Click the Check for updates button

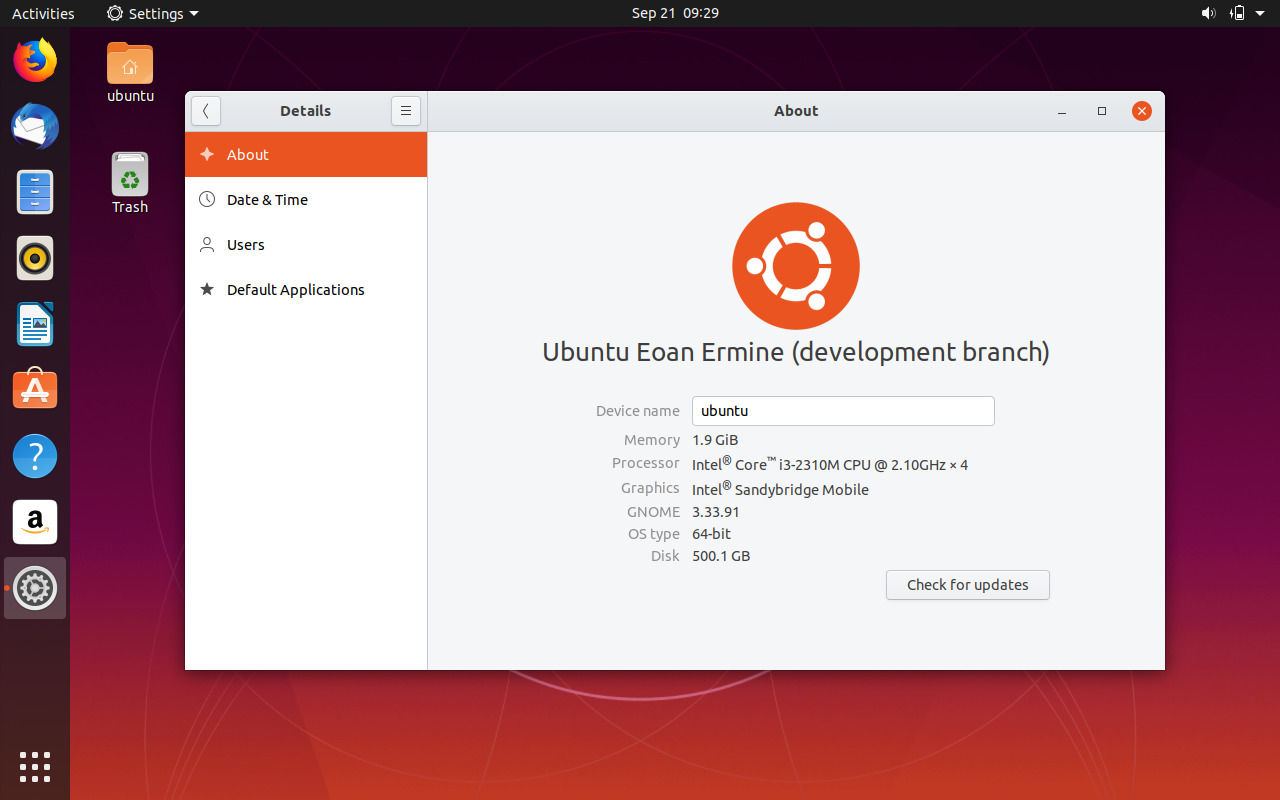(x=967, y=585)
